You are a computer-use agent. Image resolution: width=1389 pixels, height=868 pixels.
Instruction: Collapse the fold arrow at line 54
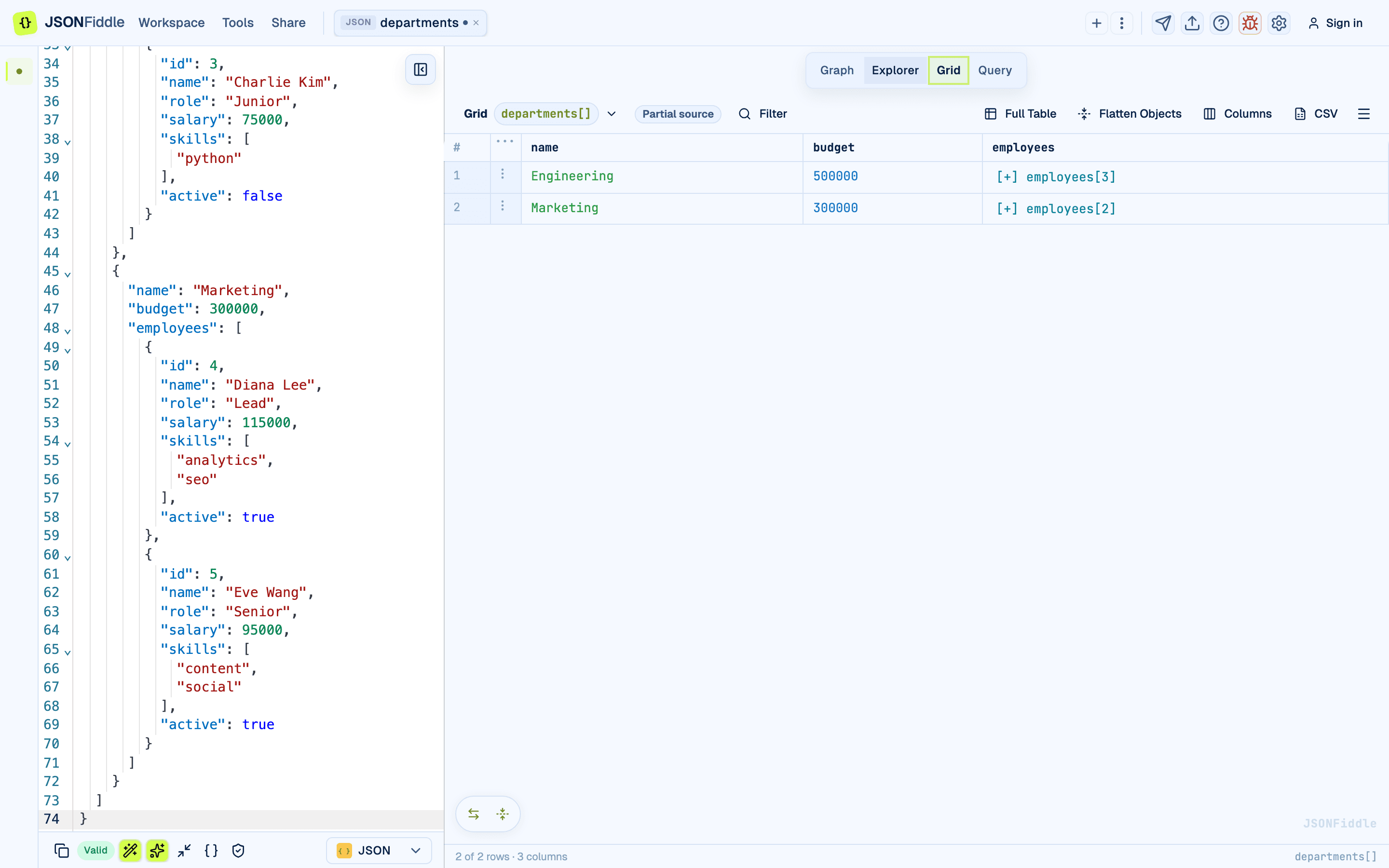[x=68, y=444]
